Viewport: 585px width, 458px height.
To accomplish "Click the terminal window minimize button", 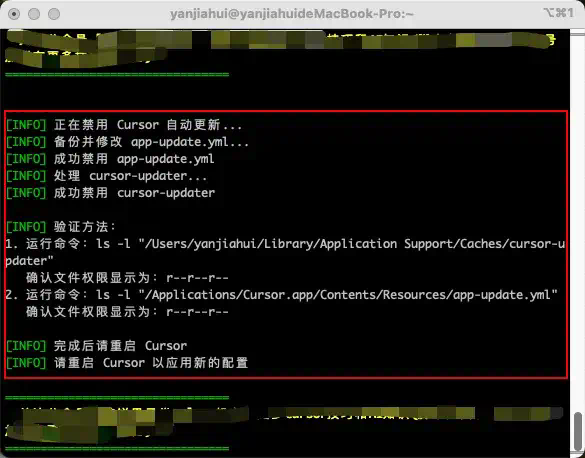I will 34,14.
